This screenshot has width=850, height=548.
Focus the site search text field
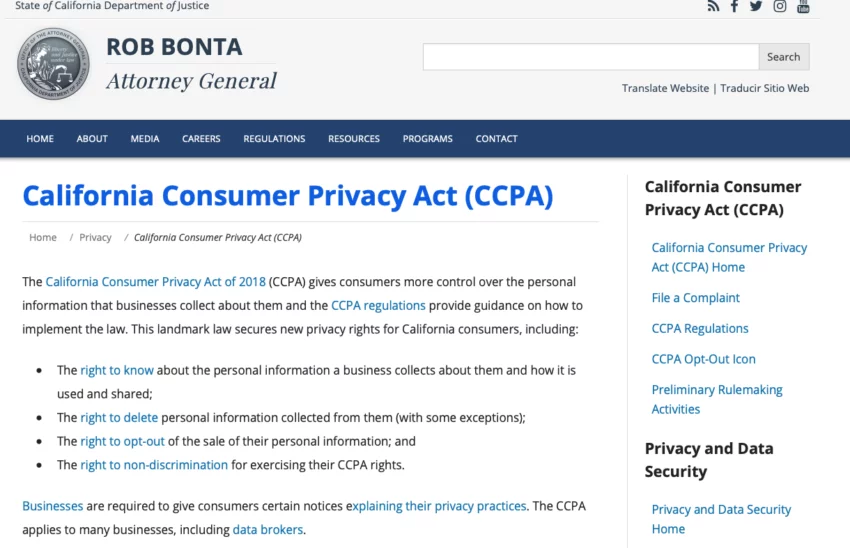click(x=591, y=57)
